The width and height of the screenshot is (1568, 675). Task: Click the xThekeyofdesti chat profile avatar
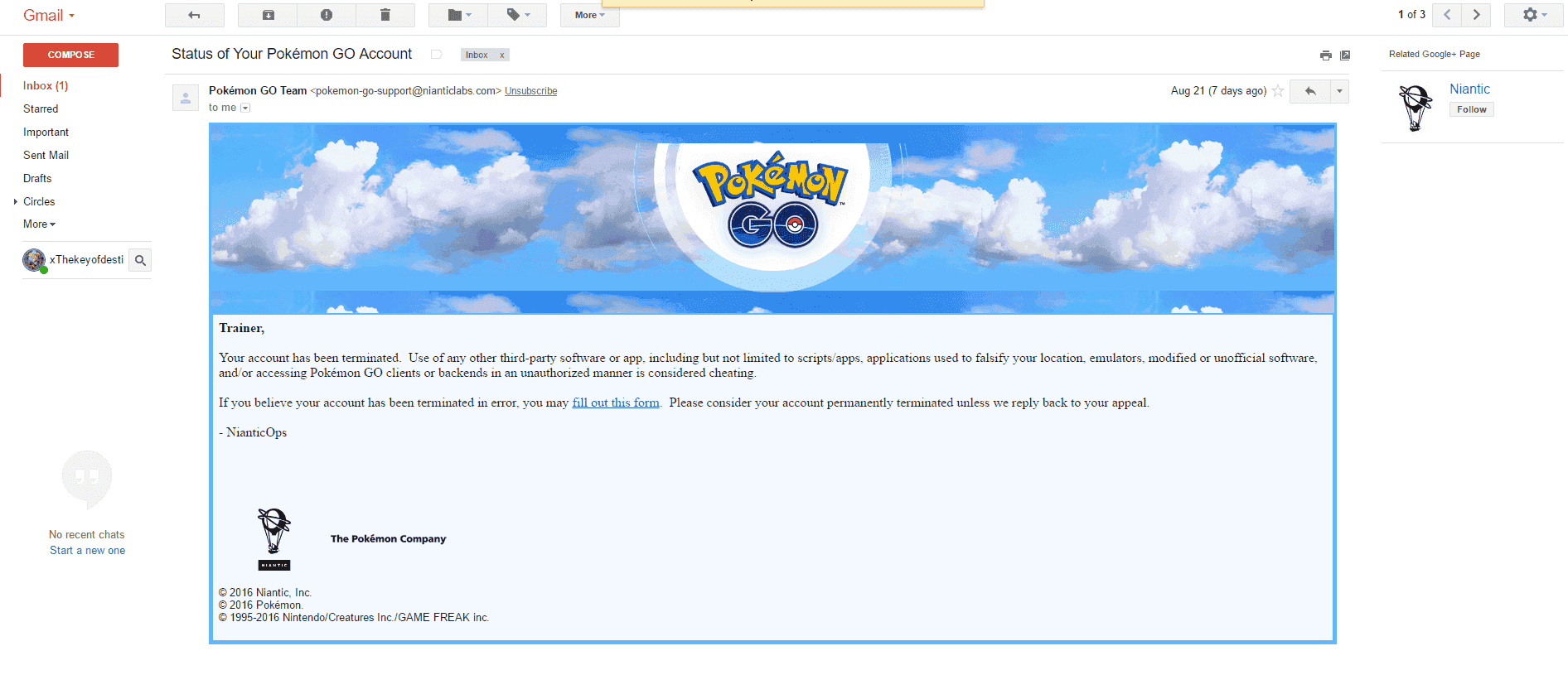point(34,260)
